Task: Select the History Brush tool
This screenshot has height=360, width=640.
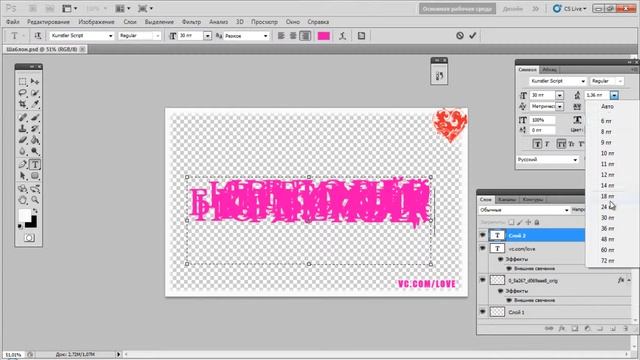Action: tap(35, 129)
